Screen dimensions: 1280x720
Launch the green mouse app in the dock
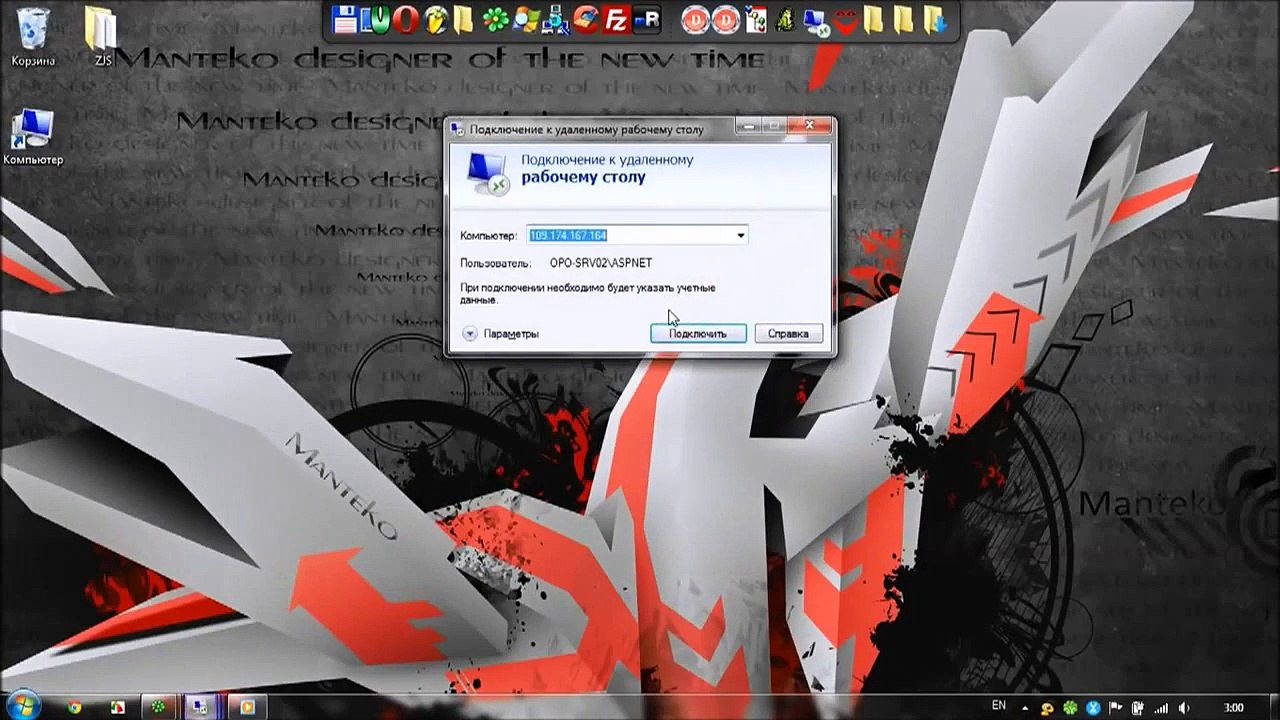(x=375, y=19)
